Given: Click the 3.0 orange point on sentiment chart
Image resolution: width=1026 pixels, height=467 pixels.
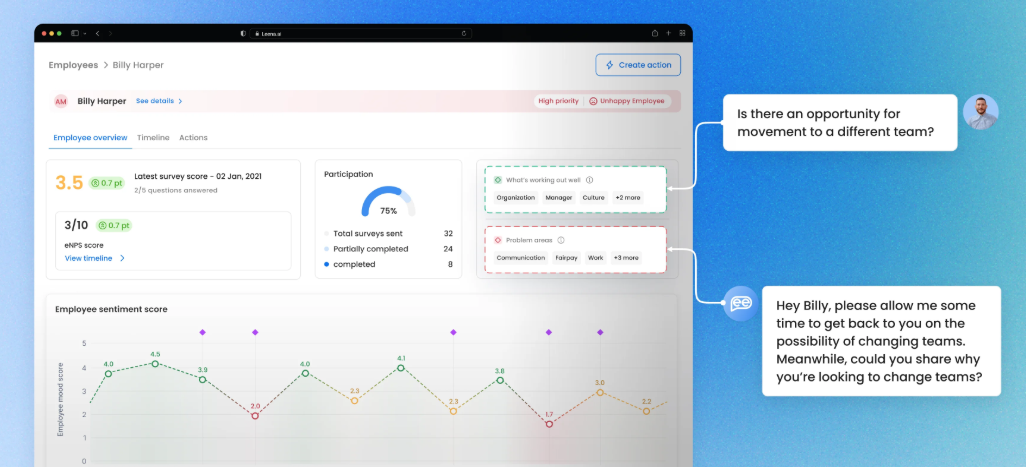Looking at the screenshot, I should point(600,392).
